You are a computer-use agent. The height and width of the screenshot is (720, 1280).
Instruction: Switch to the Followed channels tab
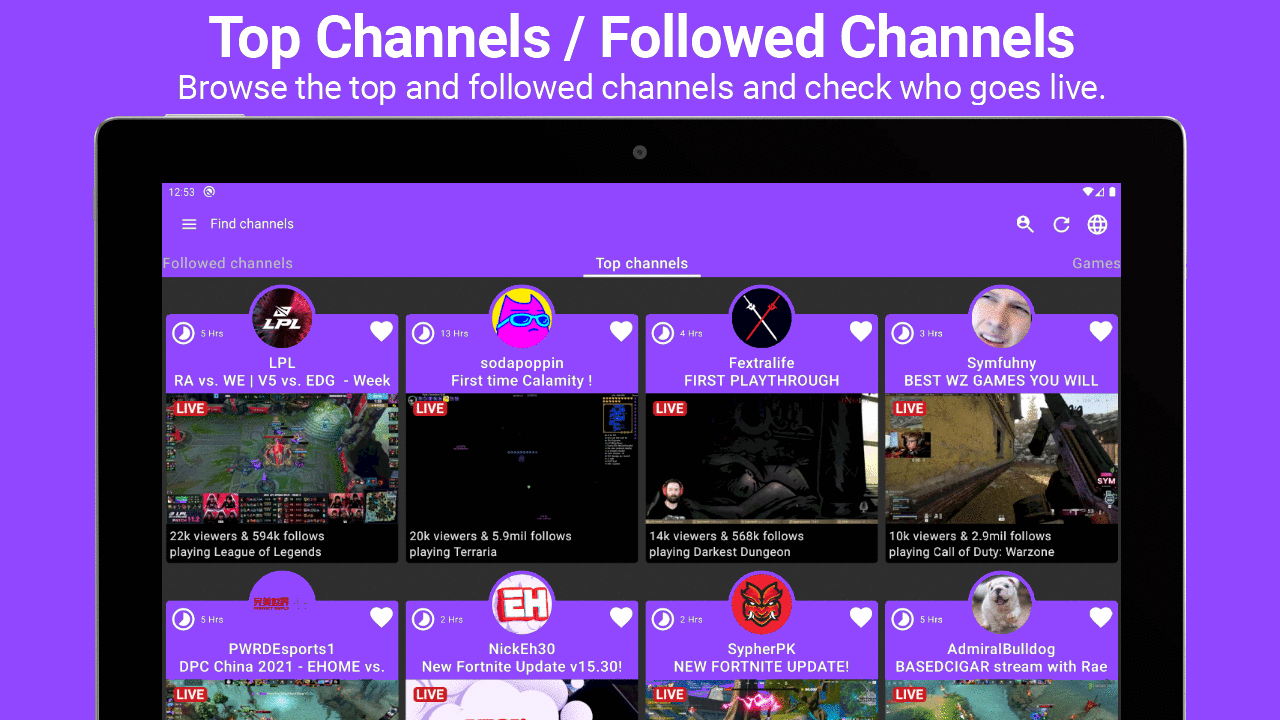click(x=228, y=264)
